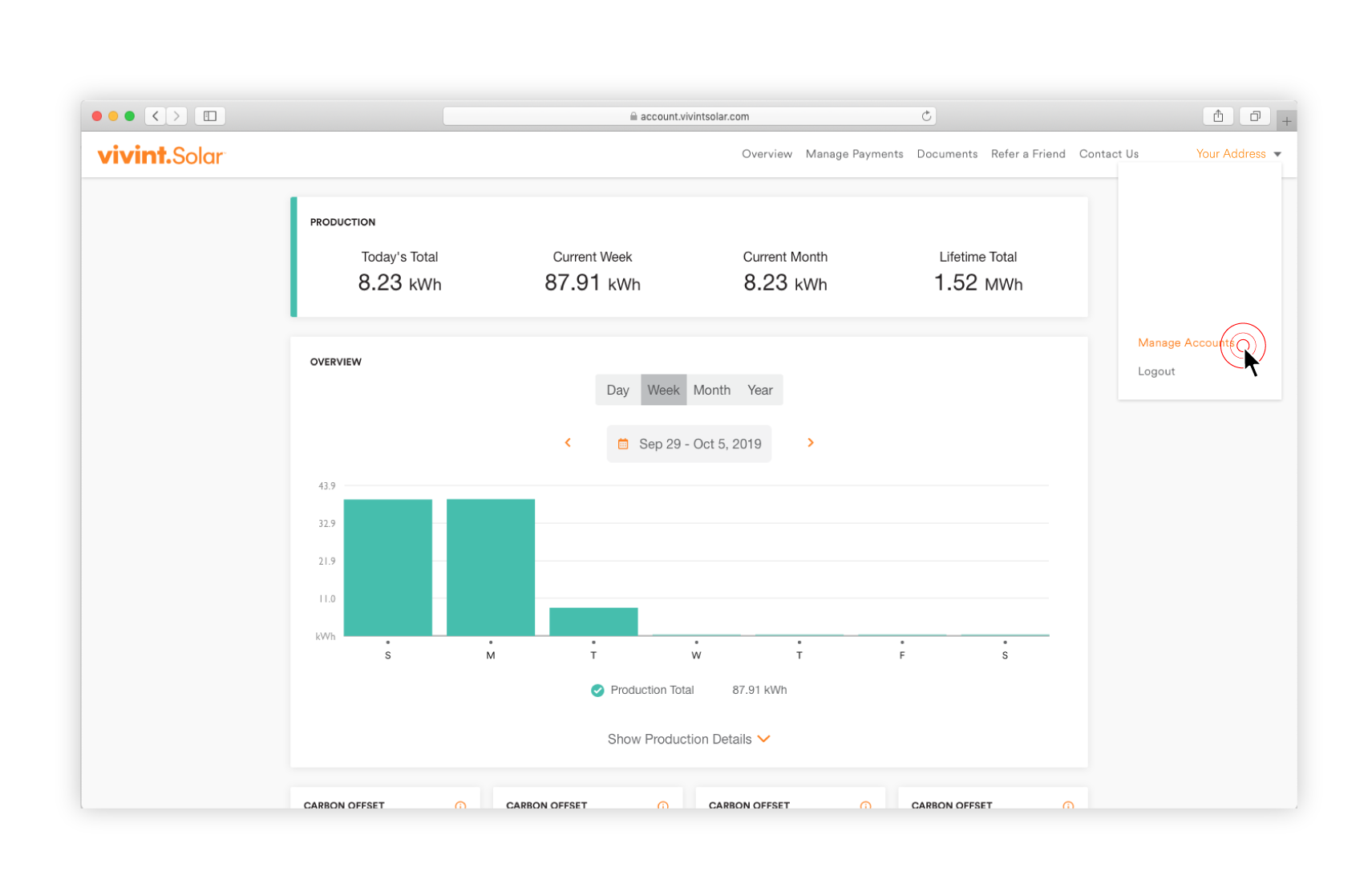
Task: Open Overview in the nav bar
Action: click(x=767, y=154)
